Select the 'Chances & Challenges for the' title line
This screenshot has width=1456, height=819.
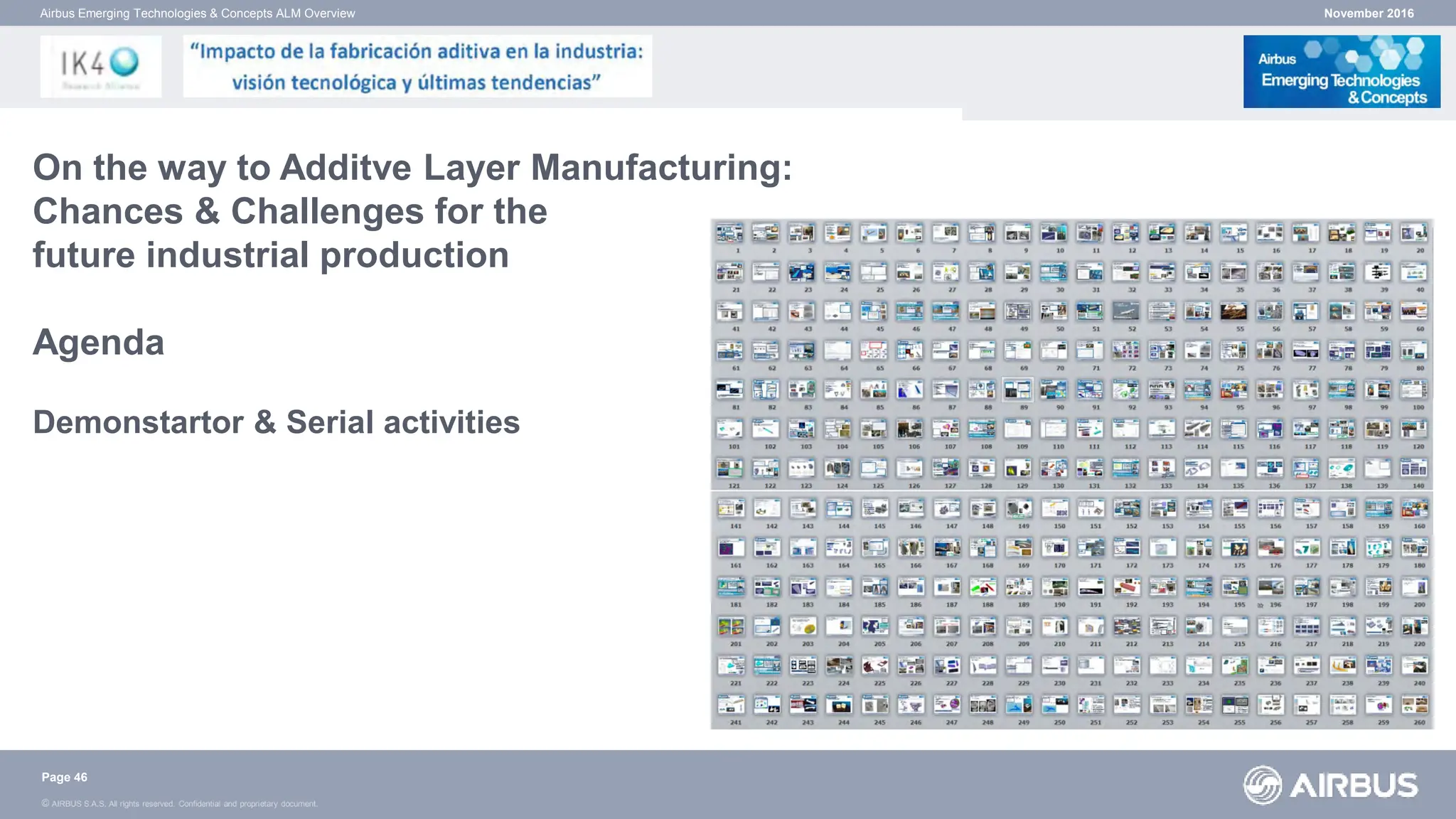(290, 212)
